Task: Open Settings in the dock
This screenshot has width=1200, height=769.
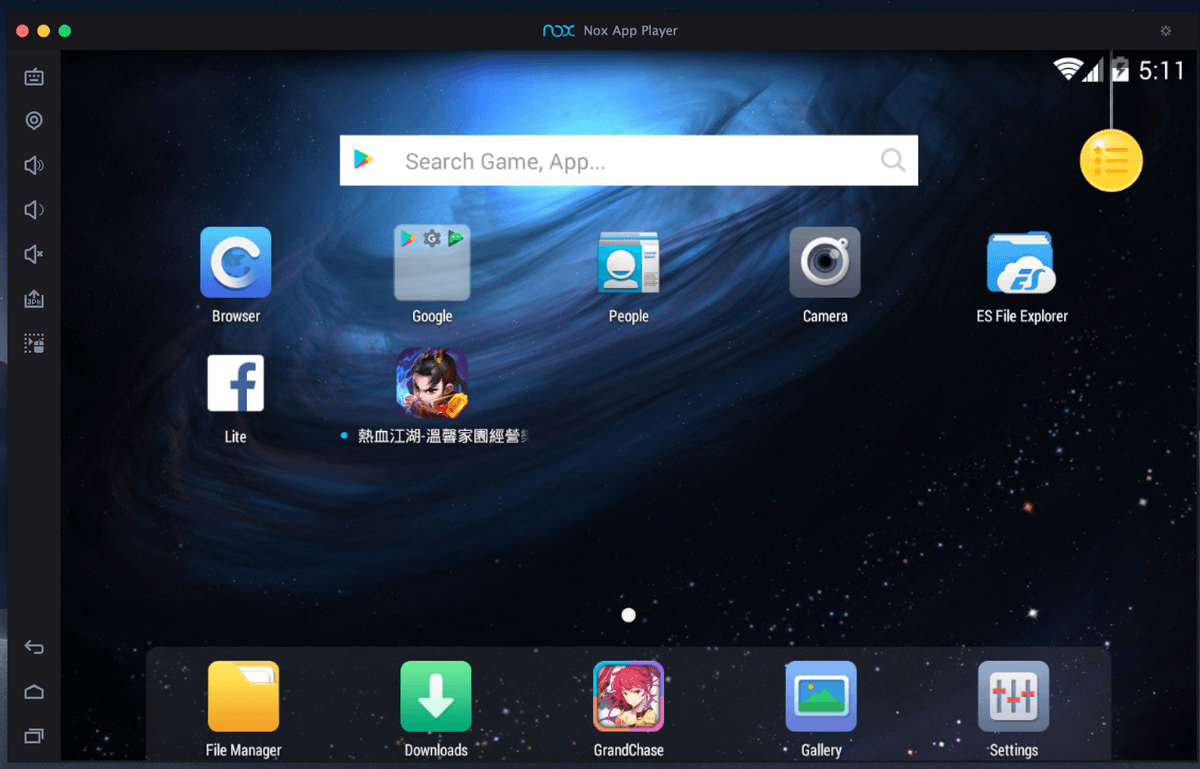Action: pyautogui.click(x=1013, y=696)
